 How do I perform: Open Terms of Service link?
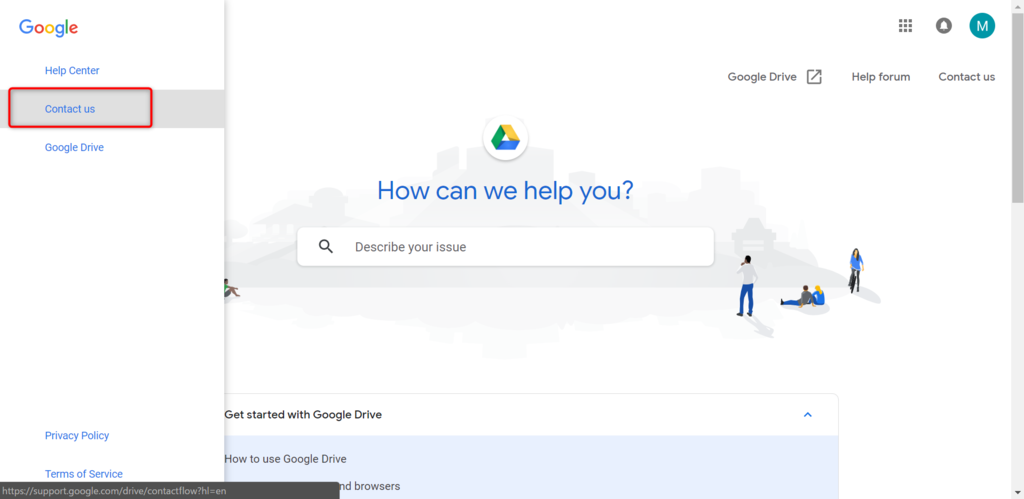[84, 474]
